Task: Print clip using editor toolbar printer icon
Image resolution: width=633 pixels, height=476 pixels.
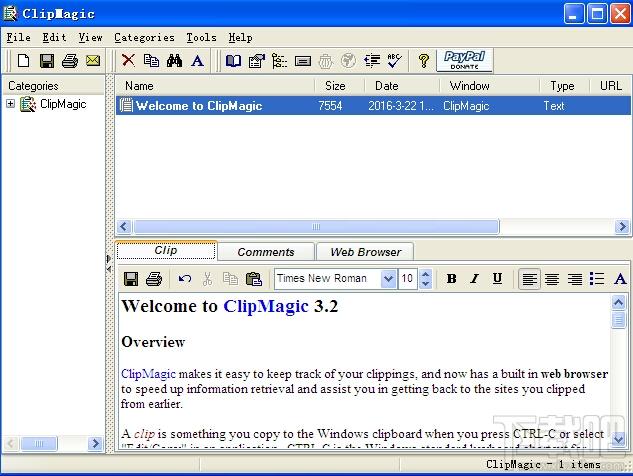Action: 154,279
